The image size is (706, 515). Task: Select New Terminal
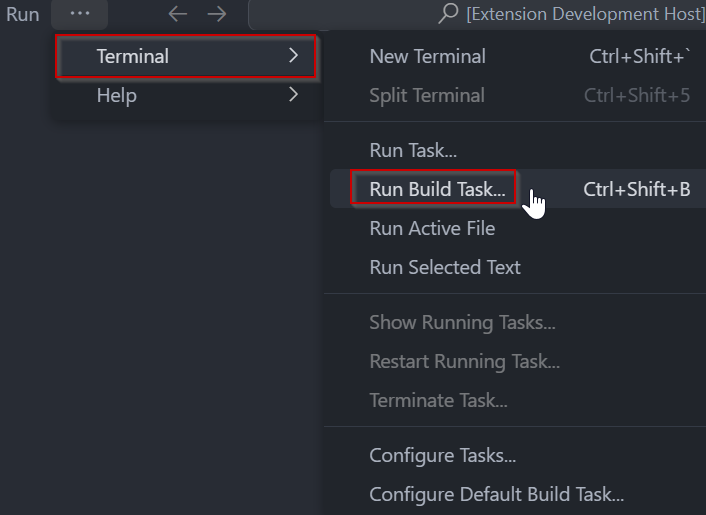pyautogui.click(x=427, y=57)
